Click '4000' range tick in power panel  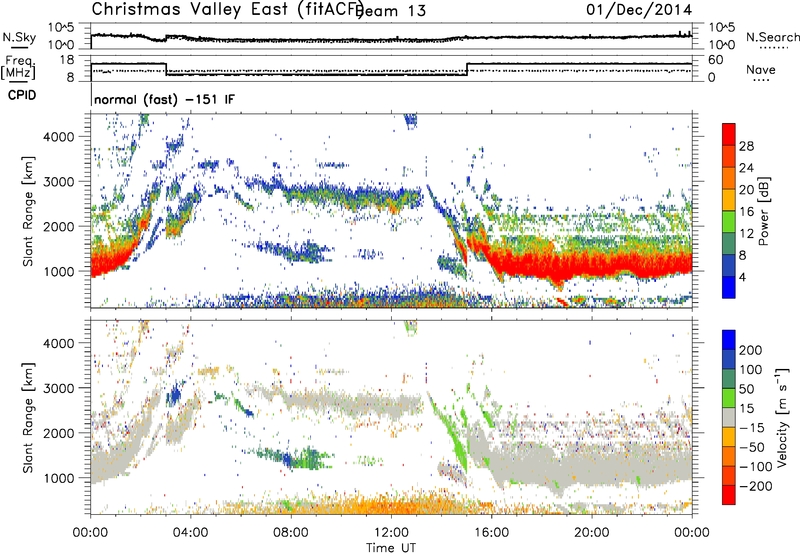point(59,137)
